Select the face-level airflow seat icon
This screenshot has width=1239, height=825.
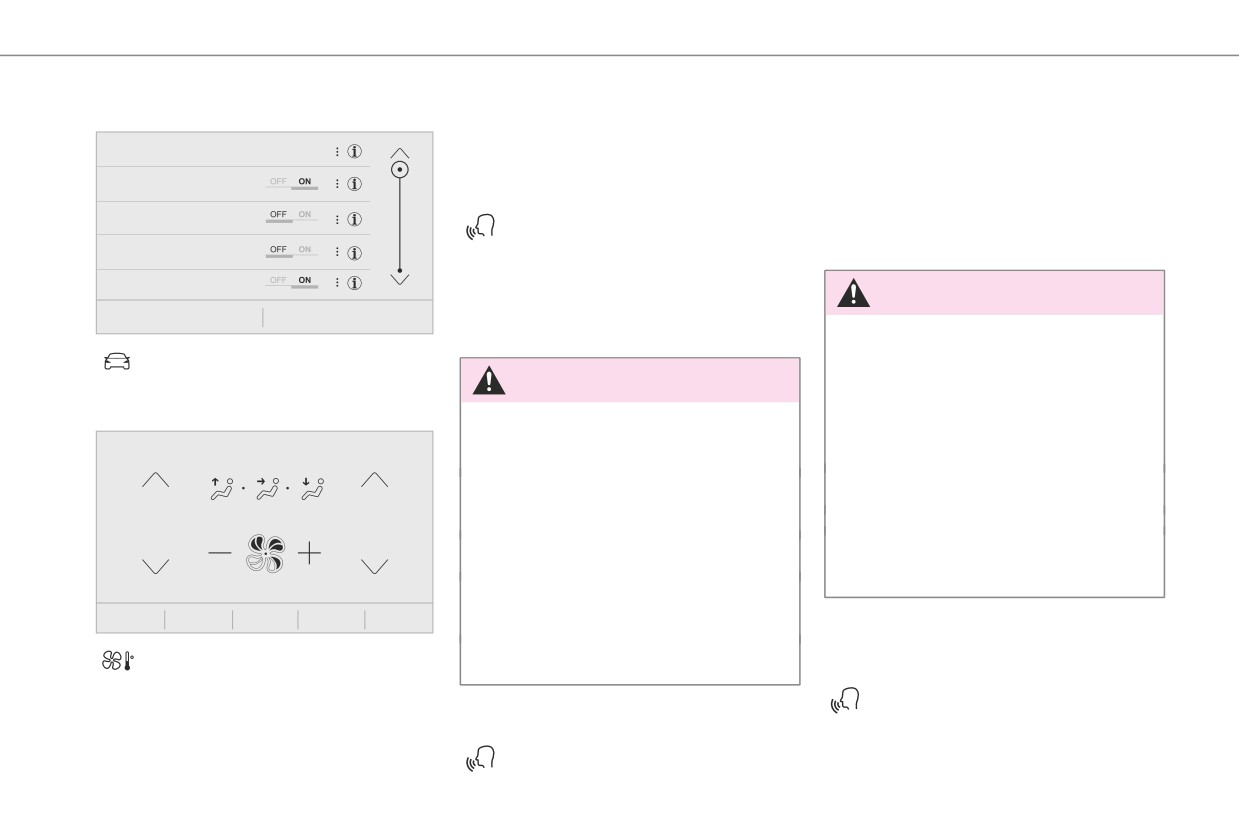[266, 487]
